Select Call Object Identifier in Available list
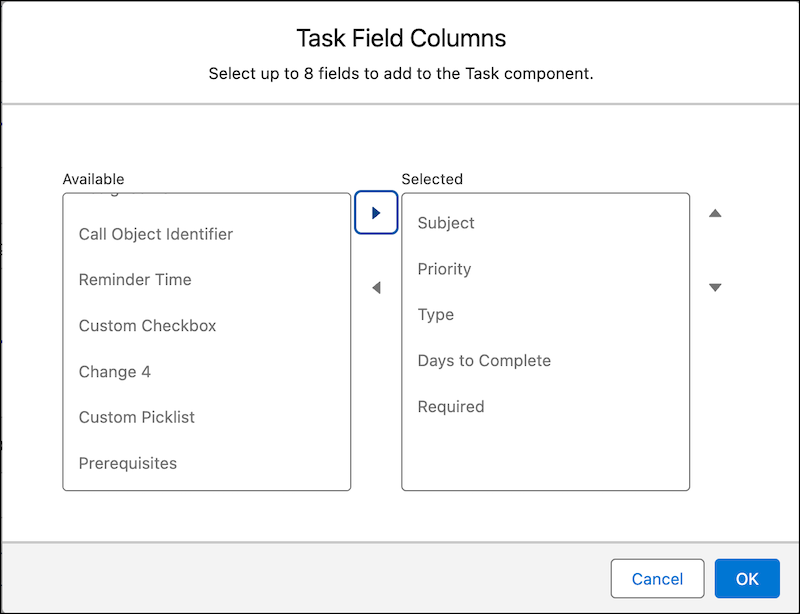800x614 pixels. pyautogui.click(x=207, y=234)
